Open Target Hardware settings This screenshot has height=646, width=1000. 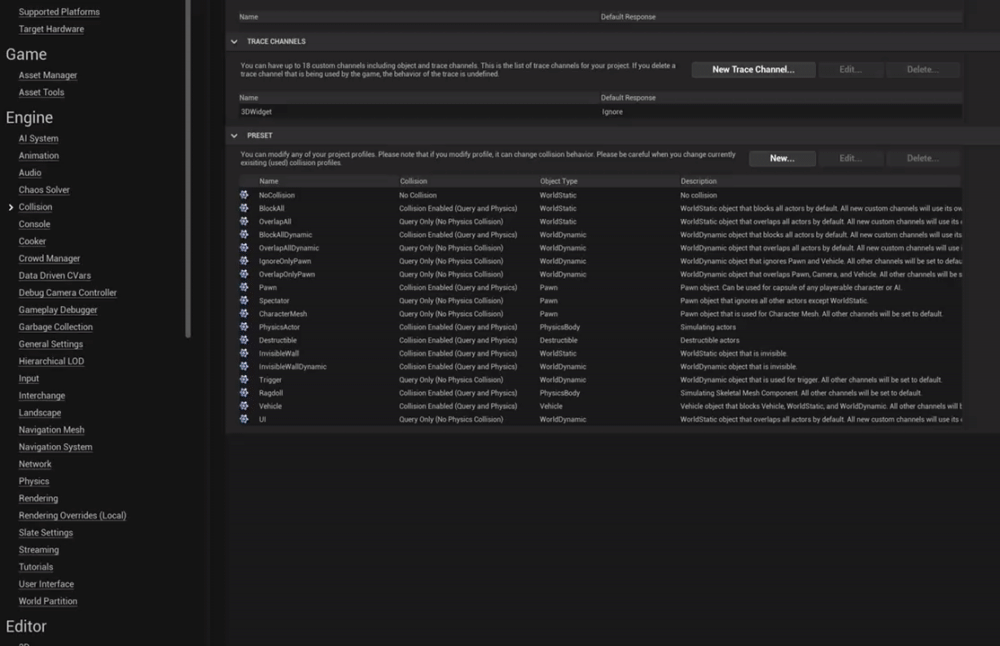pyautogui.click(x=51, y=29)
